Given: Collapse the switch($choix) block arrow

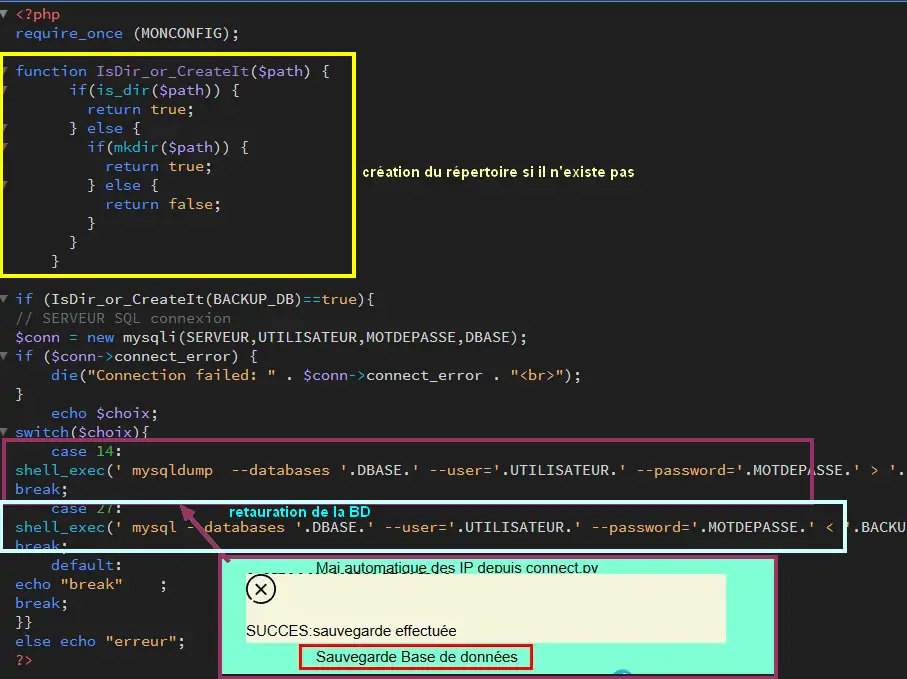Looking at the screenshot, I should [4, 432].
